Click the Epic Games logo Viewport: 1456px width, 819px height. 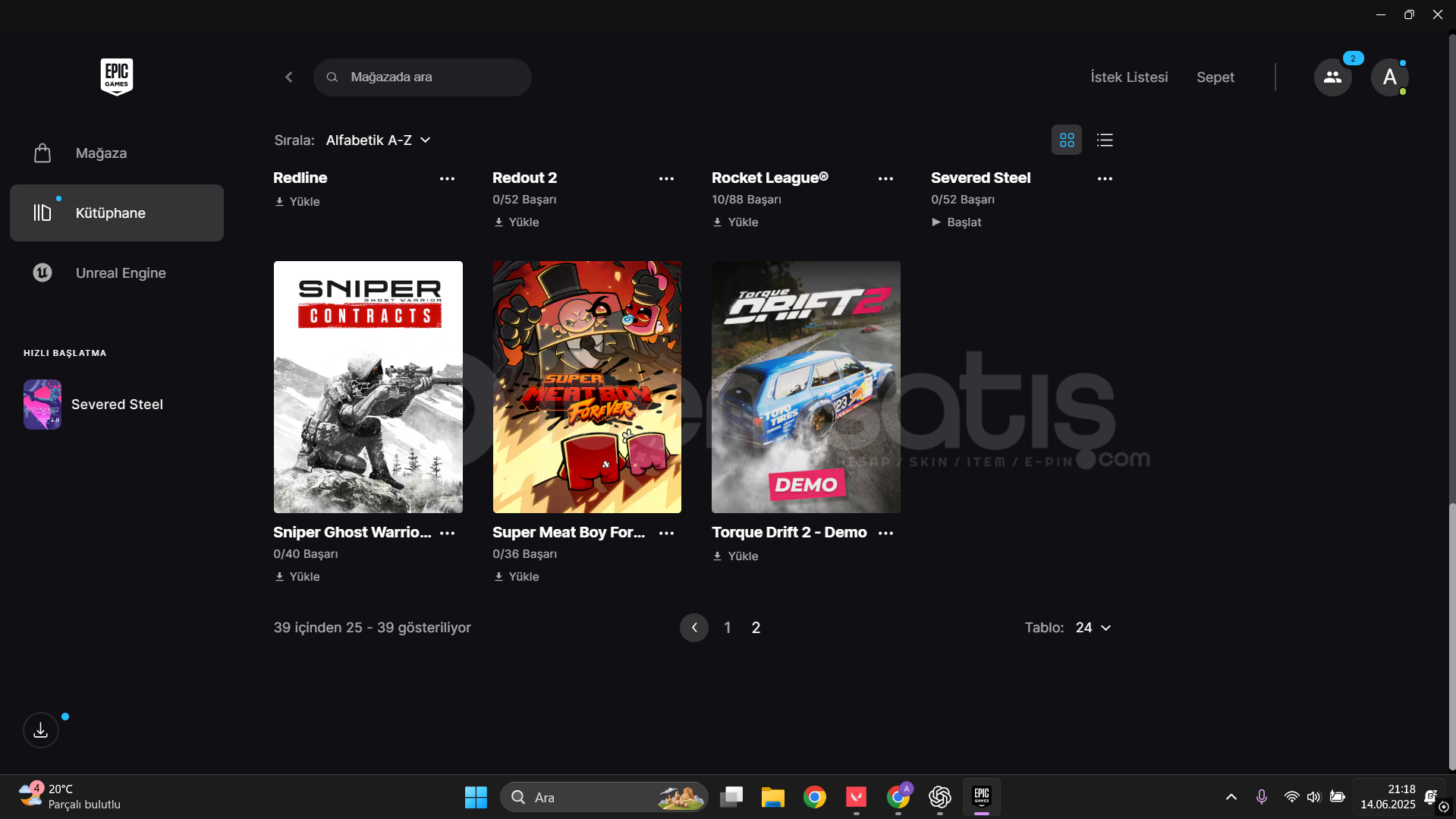(117, 77)
